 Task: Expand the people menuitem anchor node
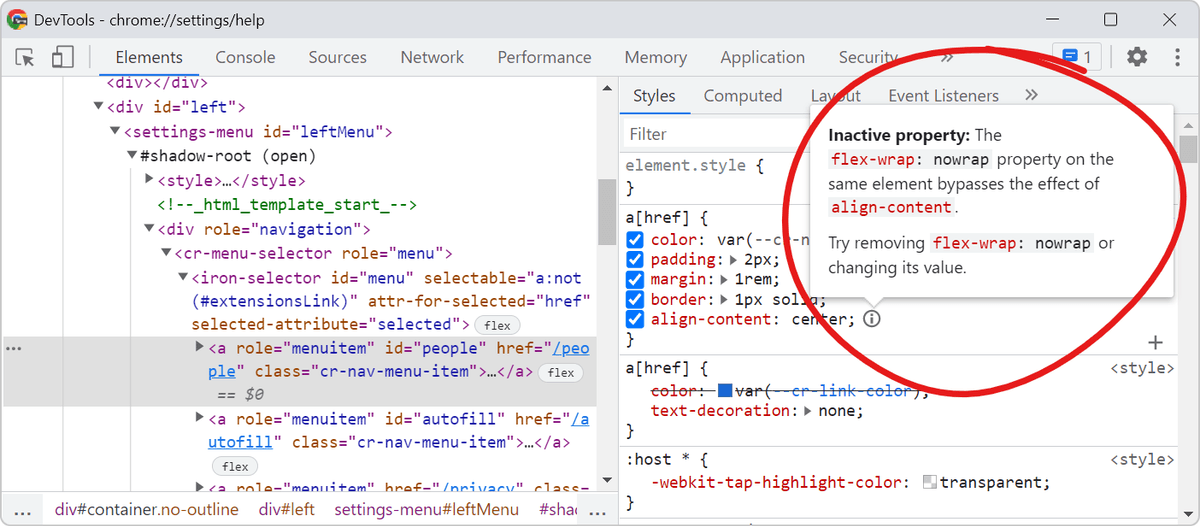[x=199, y=347]
